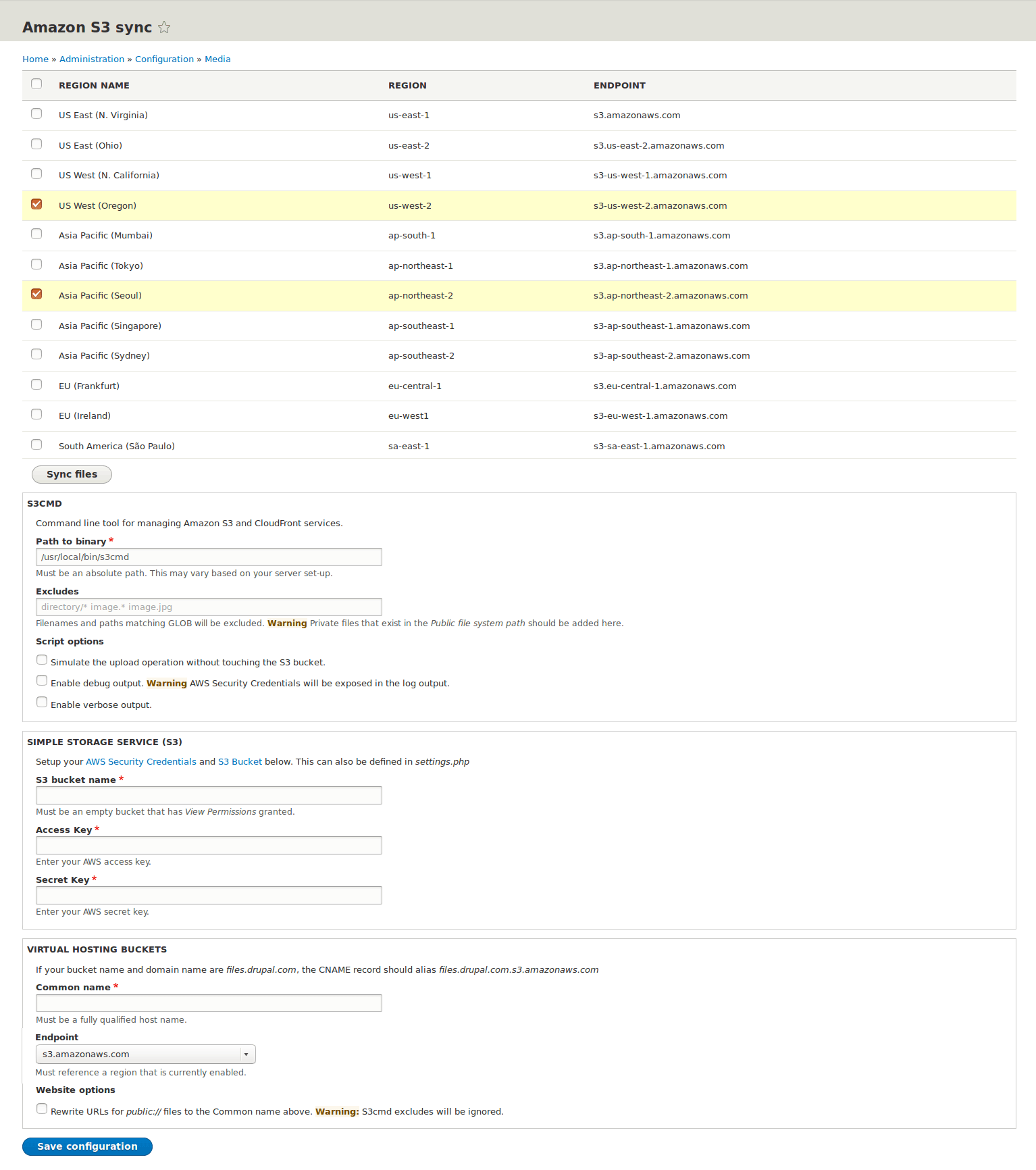The width and height of the screenshot is (1036, 1170).
Task: Check the Asia Pacific (Tokyo) checkbox
Action: [36, 264]
